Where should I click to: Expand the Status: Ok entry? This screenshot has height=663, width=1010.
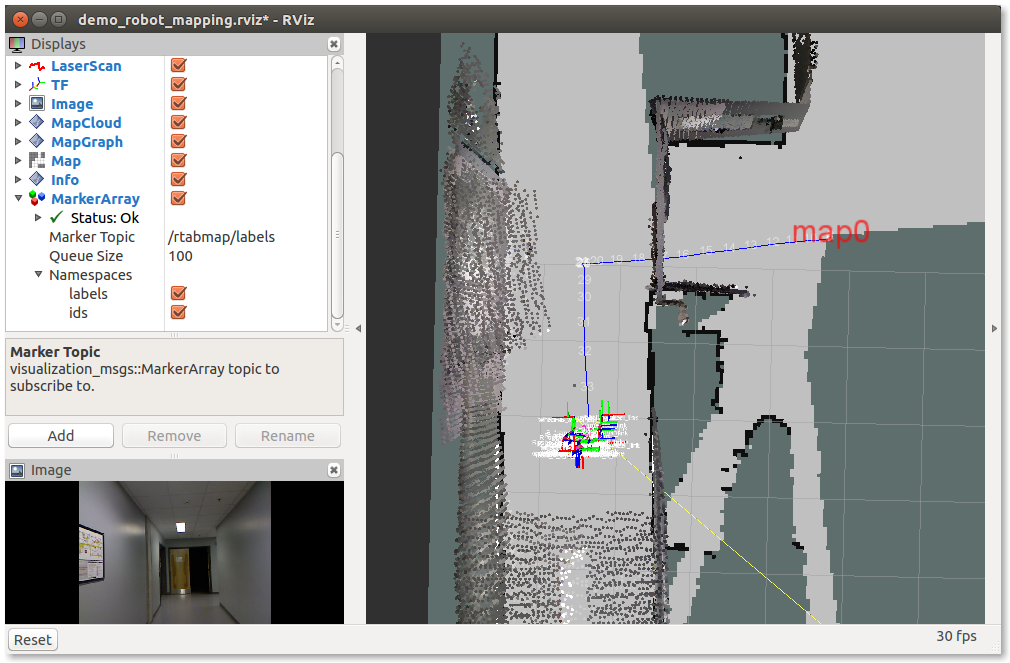pyautogui.click(x=38, y=218)
